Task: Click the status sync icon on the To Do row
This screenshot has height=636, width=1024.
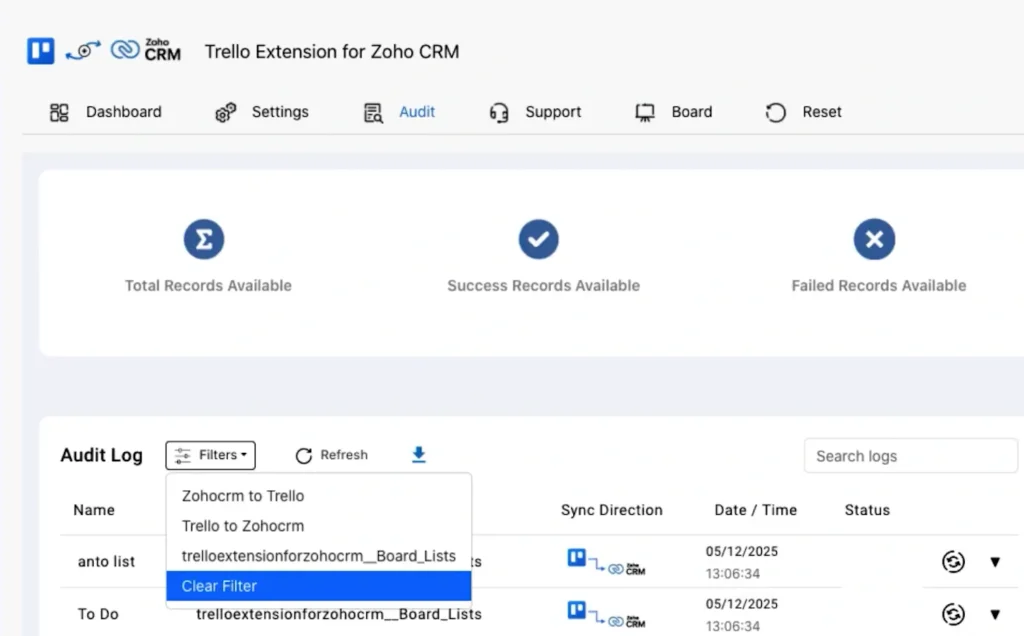Action: coord(952,613)
